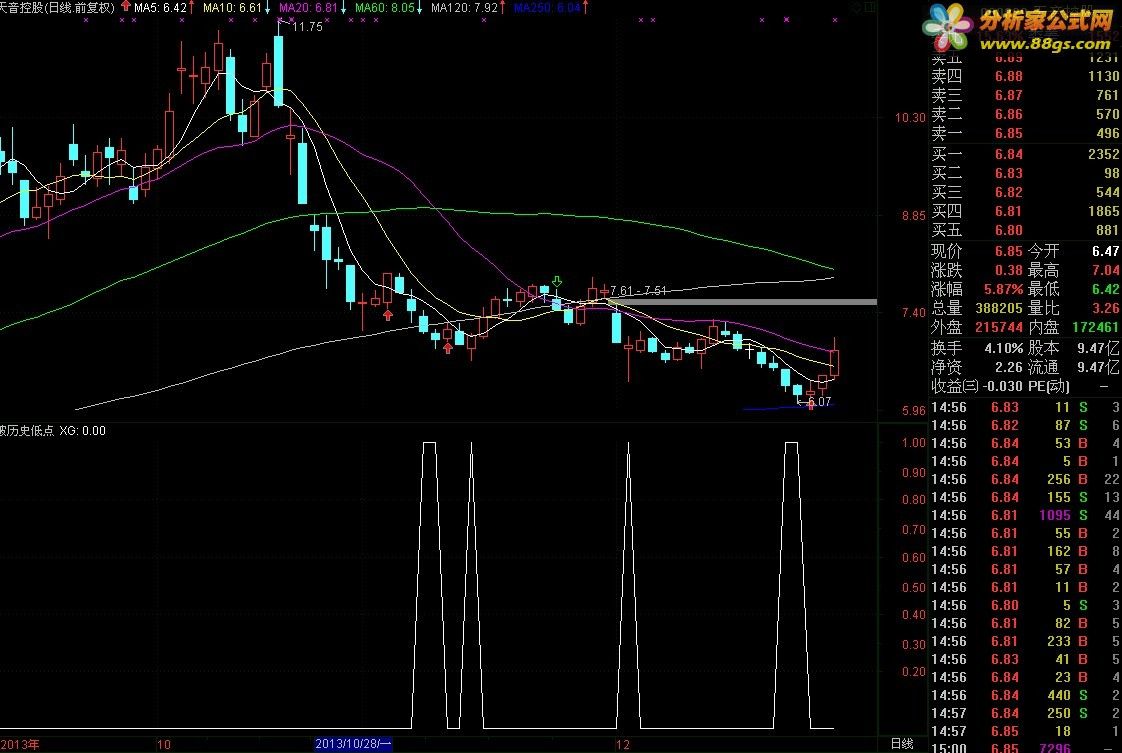The image size is (1122, 753).
Task: Click the 量比 3.26 value
Action: 1106,309
